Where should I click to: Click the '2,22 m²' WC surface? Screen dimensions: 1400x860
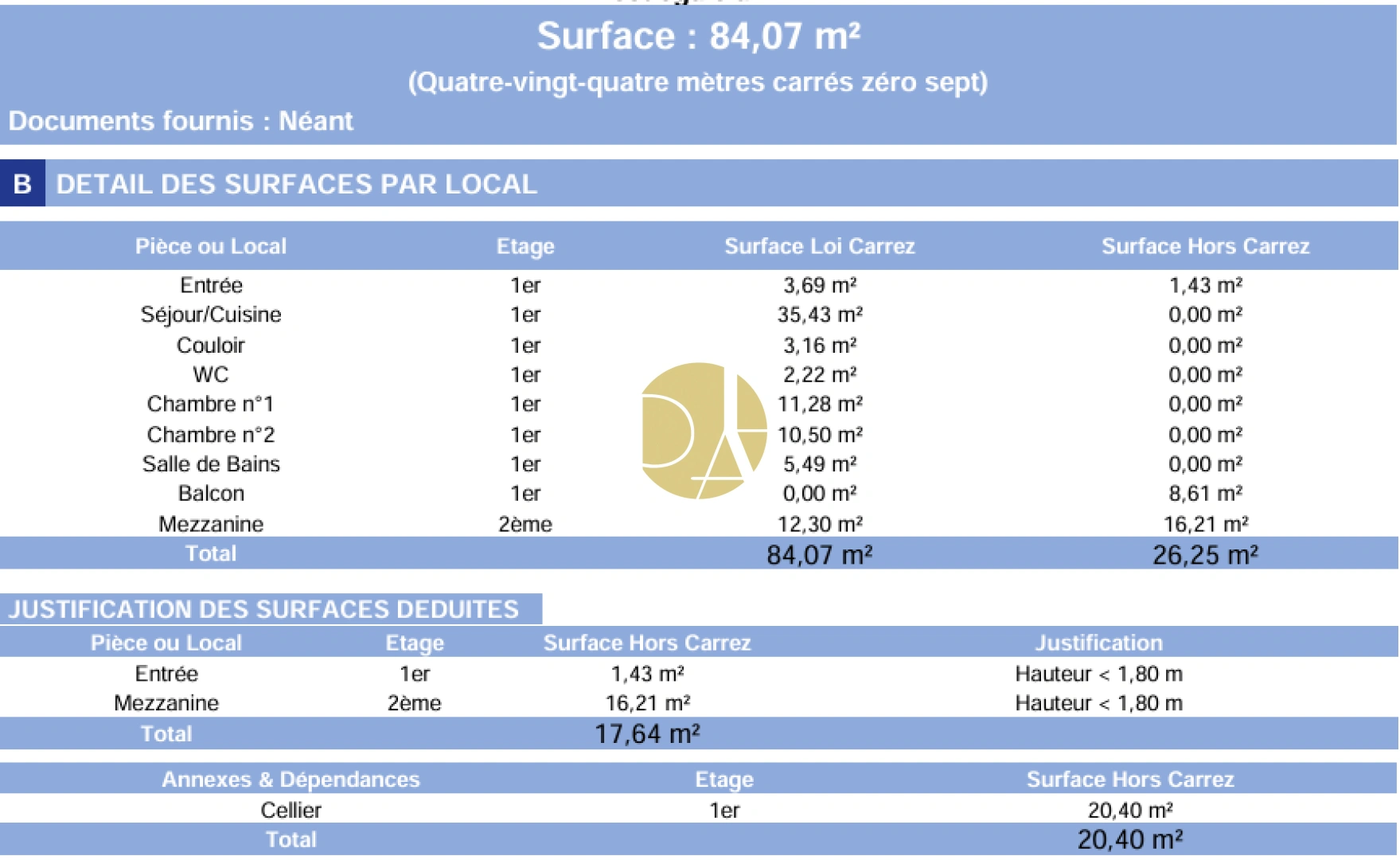point(820,374)
